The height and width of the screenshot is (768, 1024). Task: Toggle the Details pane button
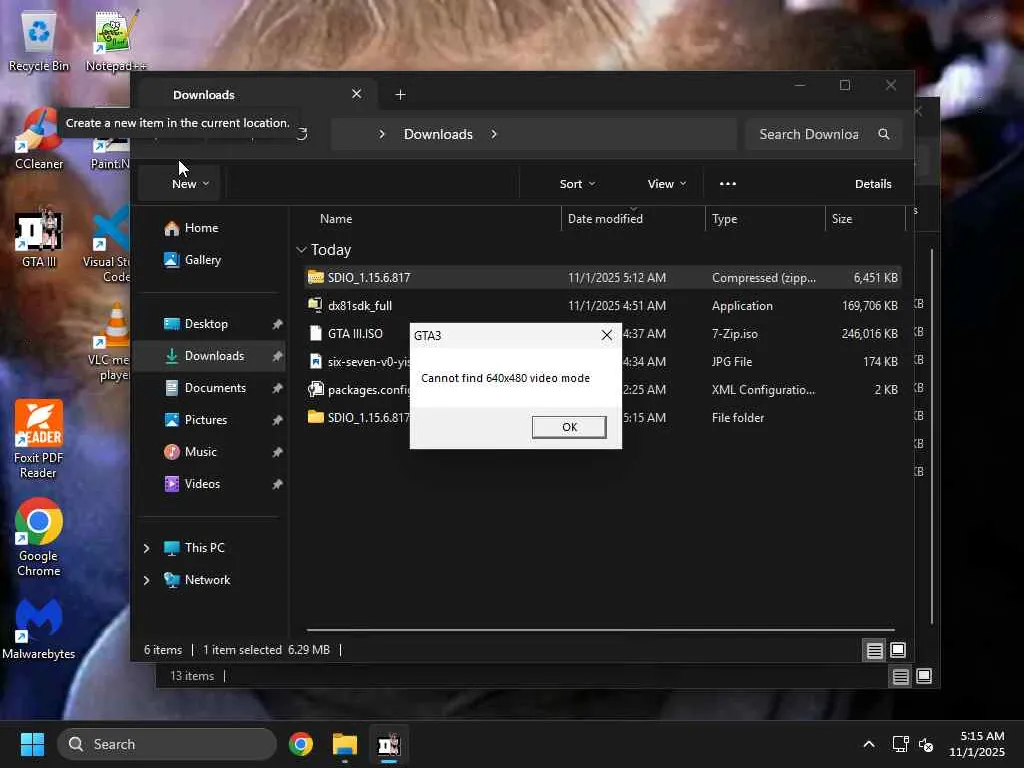[873, 184]
